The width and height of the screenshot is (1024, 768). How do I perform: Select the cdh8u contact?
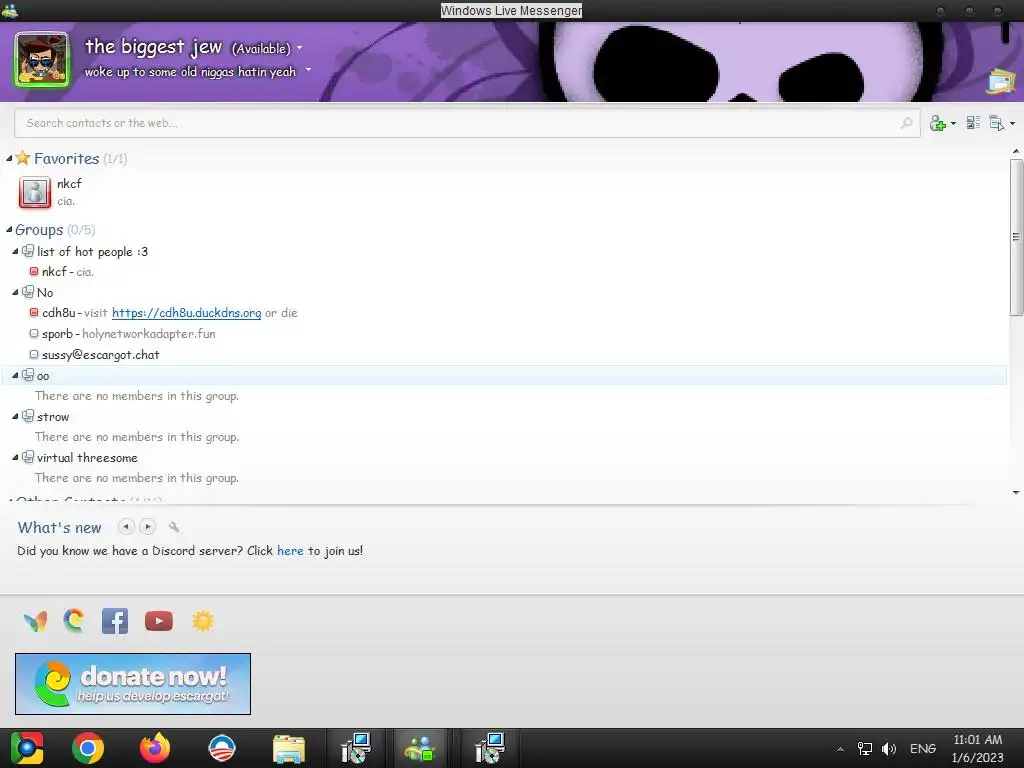pyautogui.click(x=59, y=313)
